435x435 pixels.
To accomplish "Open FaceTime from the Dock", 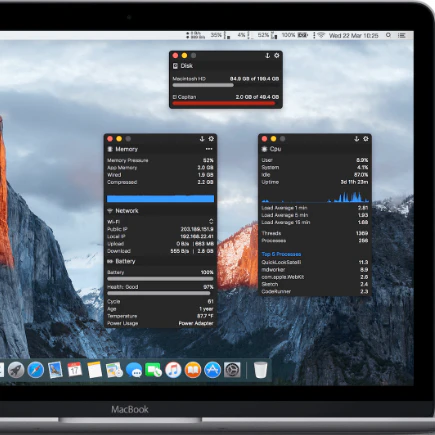I will [x=154, y=370].
